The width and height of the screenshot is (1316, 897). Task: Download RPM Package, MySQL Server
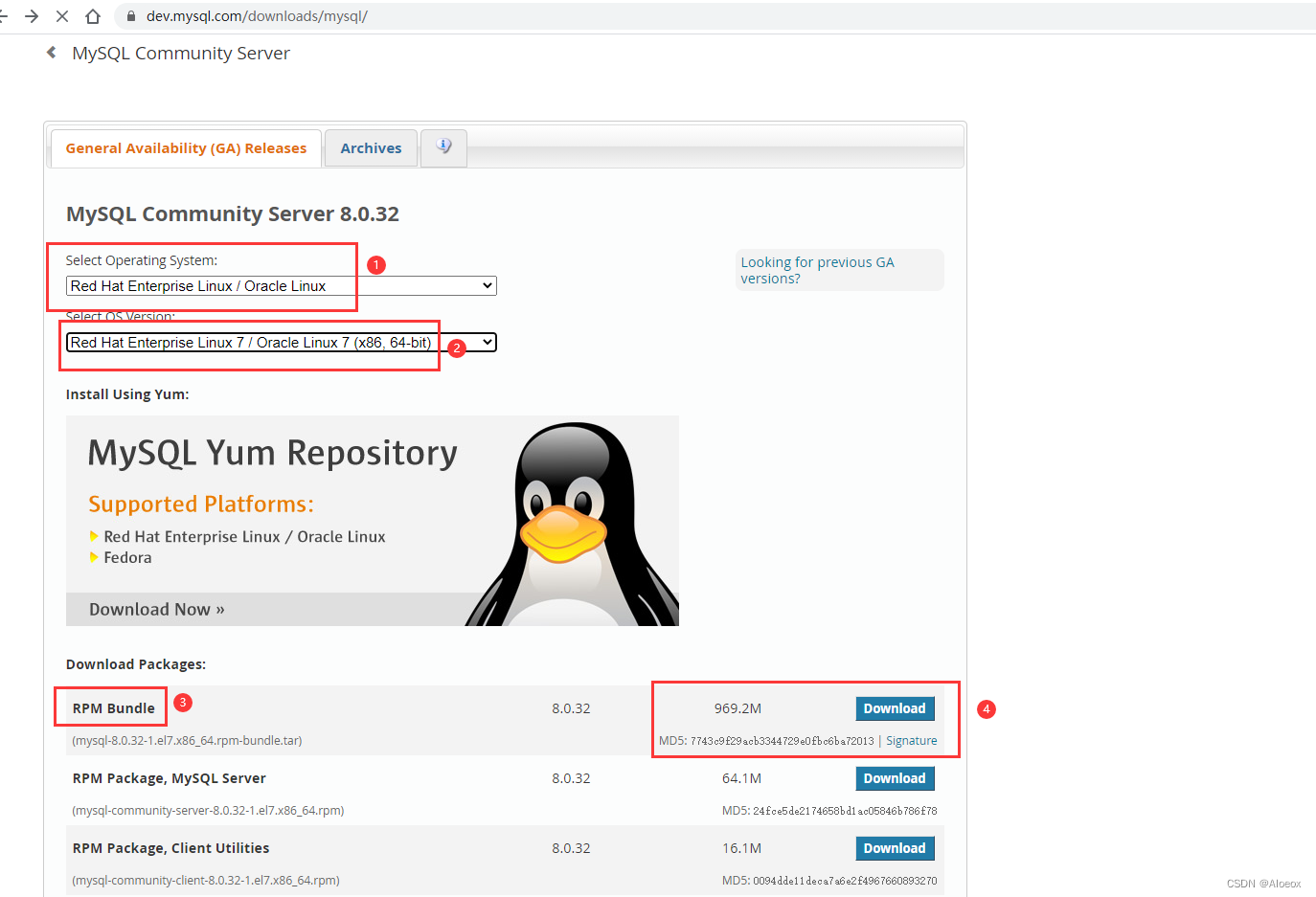coord(895,778)
